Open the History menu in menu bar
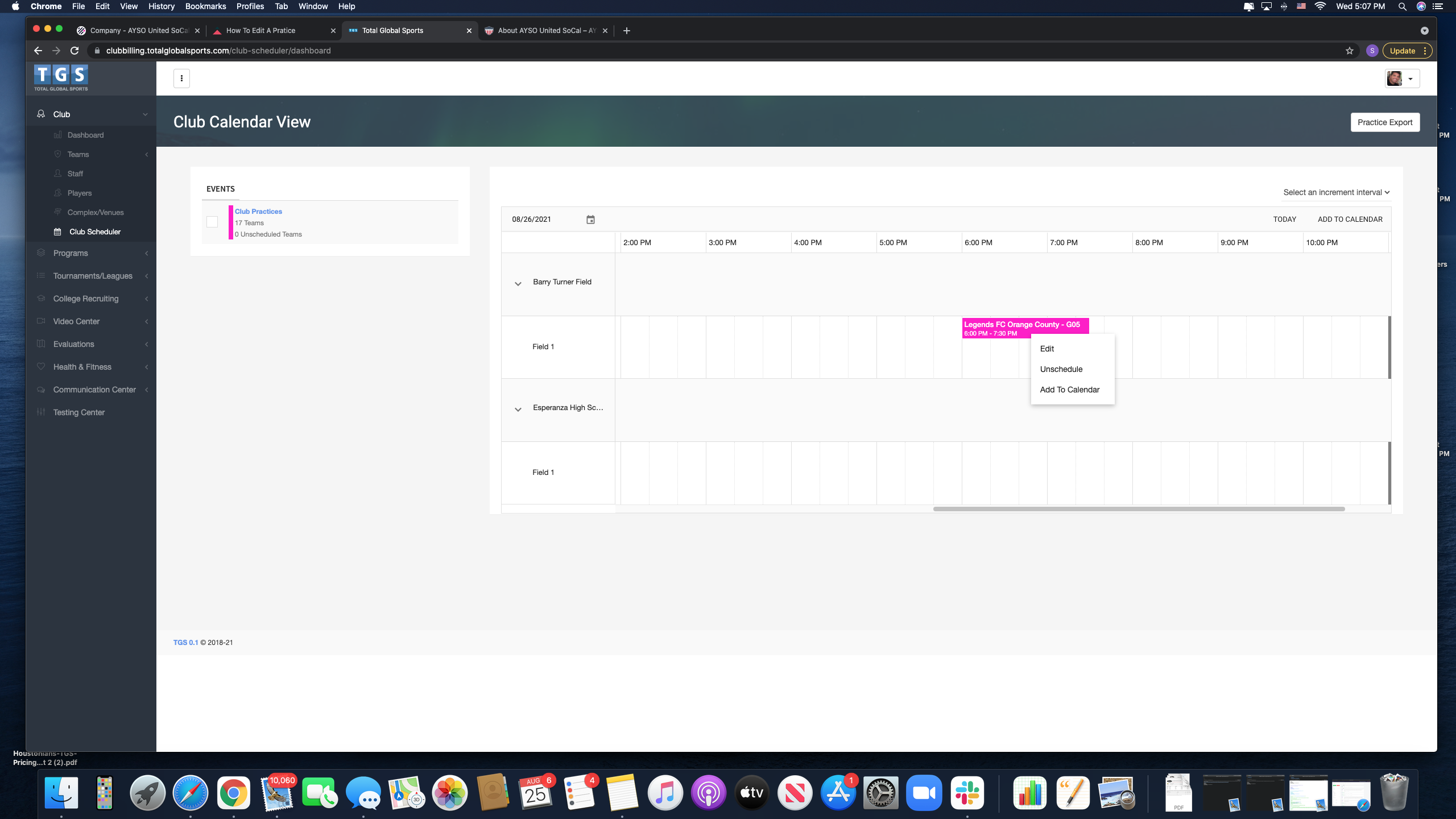 [x=161, y=6]
